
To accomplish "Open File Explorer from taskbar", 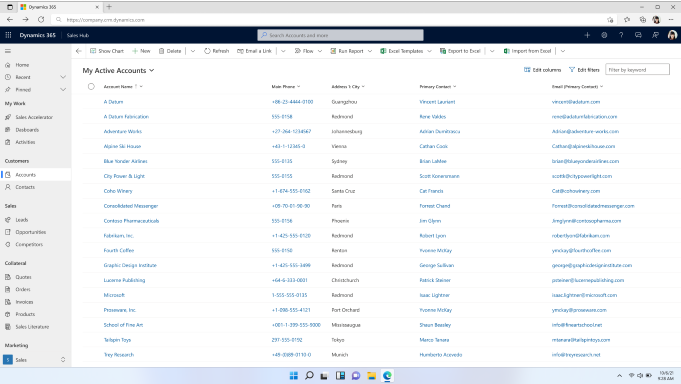I will pos(371,375).
